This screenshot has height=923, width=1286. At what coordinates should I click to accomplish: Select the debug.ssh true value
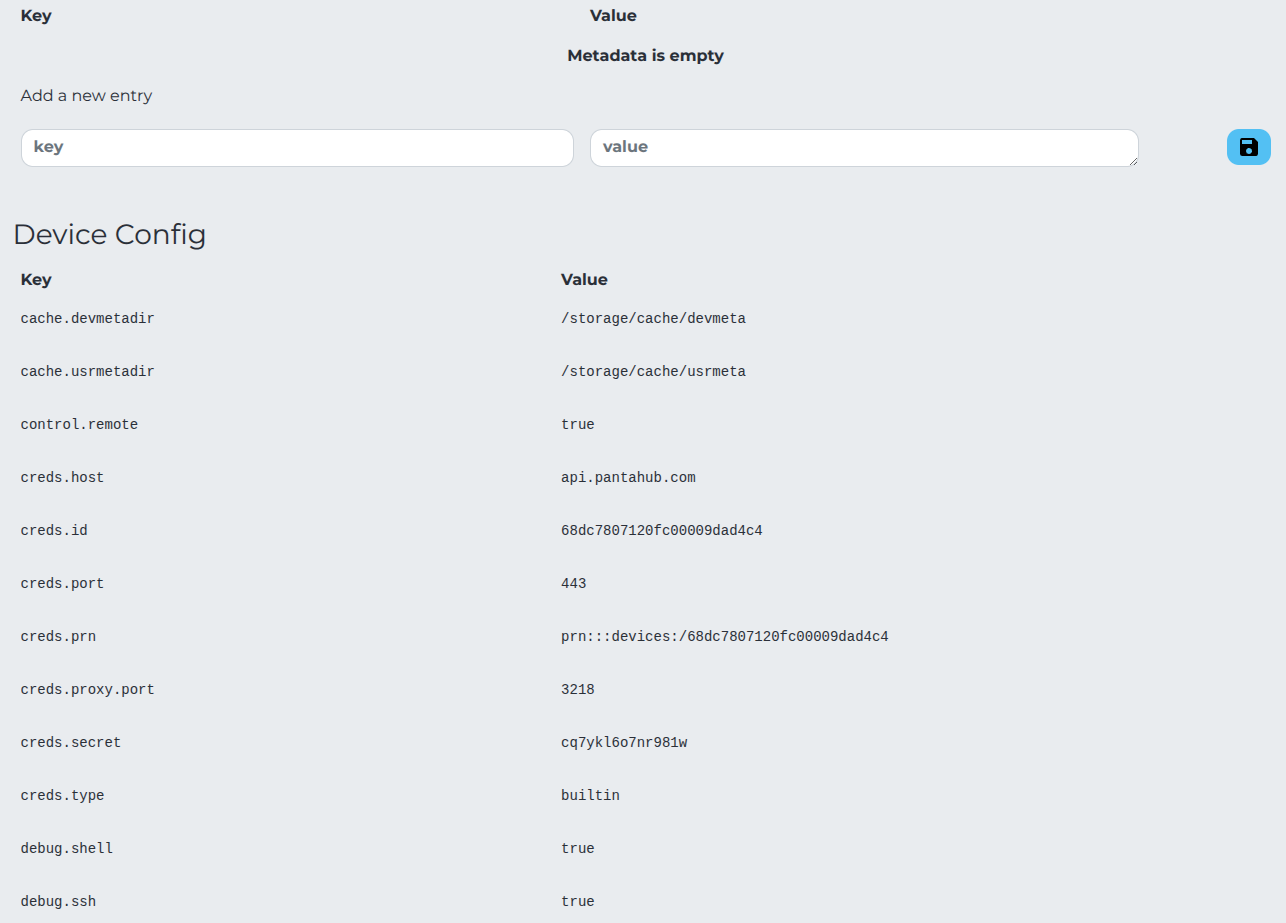pos(577,901)
